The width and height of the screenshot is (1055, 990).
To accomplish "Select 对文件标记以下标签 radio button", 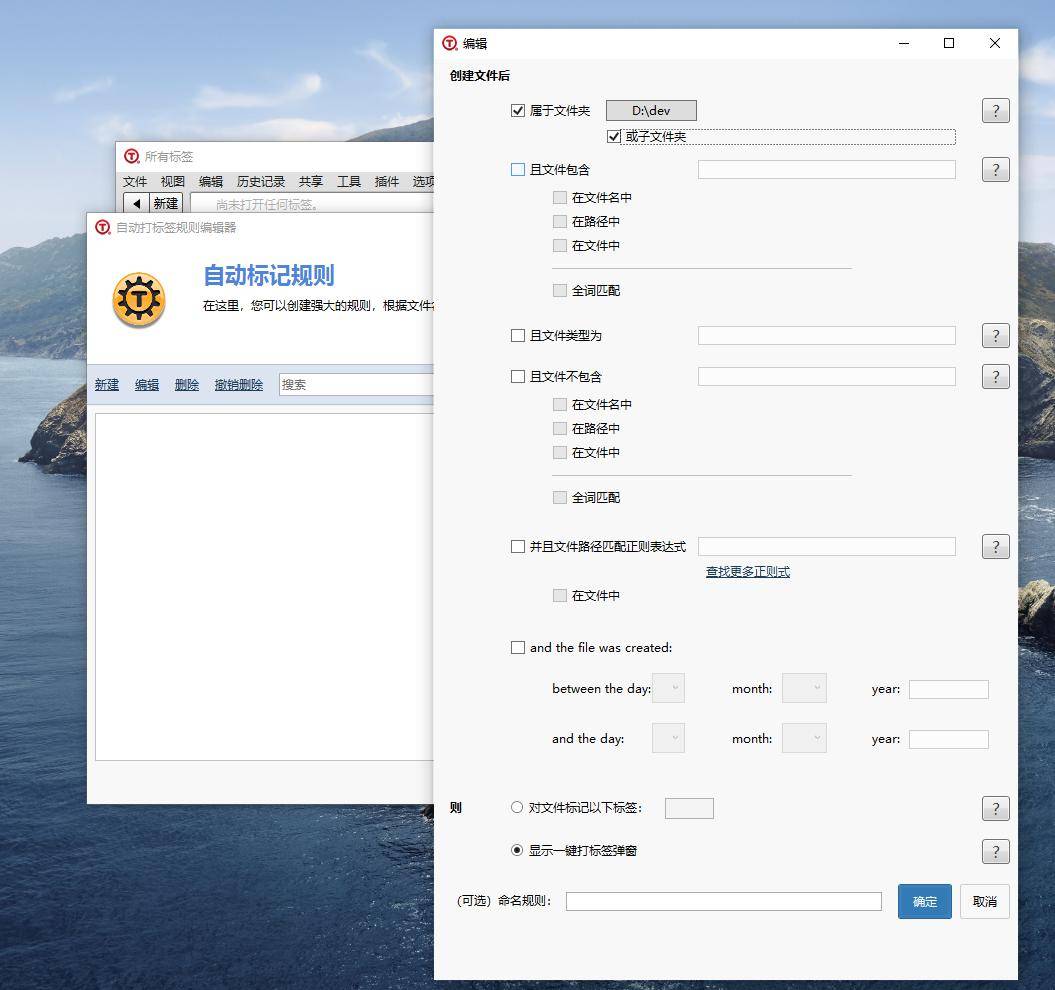I will coord(517,808).
